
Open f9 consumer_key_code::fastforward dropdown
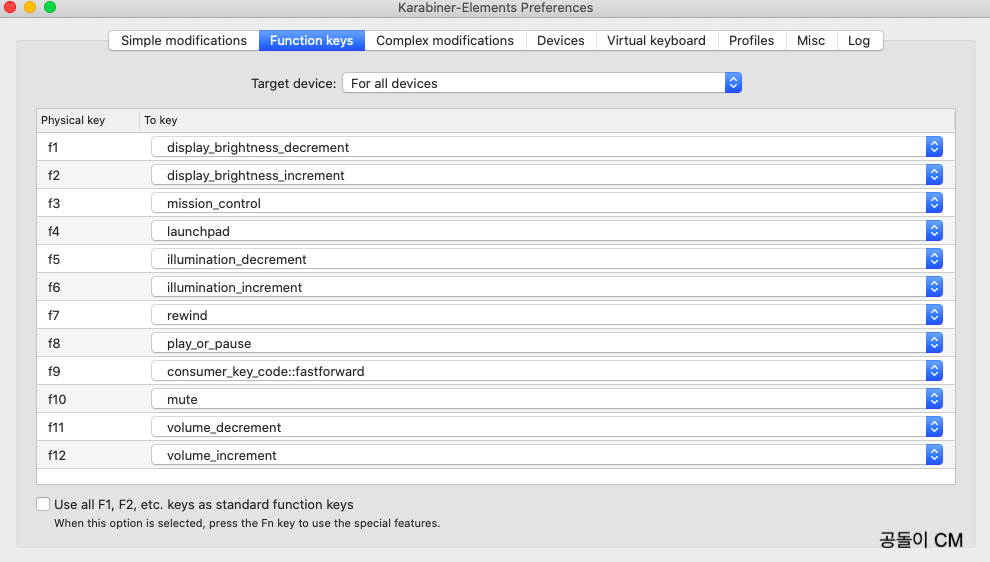tap(547, 371)
